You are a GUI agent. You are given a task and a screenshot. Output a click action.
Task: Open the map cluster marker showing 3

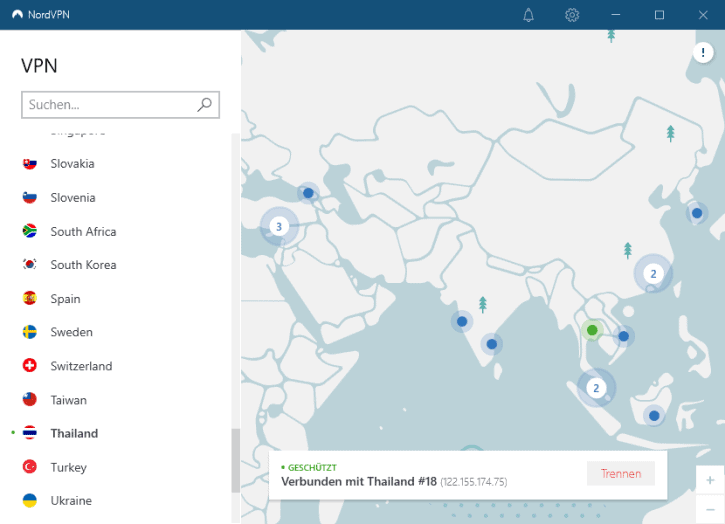pos(279,227)
